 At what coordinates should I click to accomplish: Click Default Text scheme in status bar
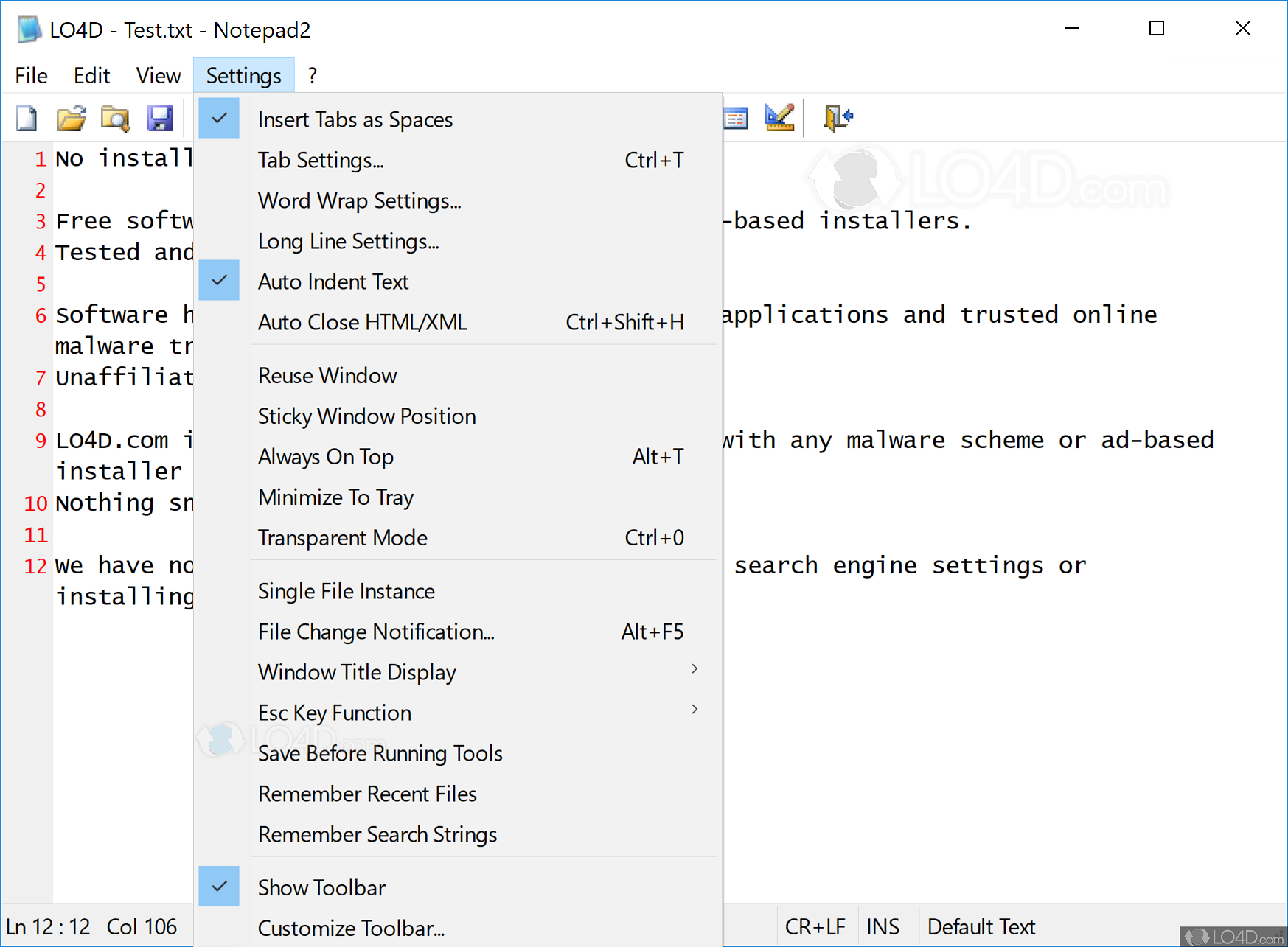(x=981, y=926)
